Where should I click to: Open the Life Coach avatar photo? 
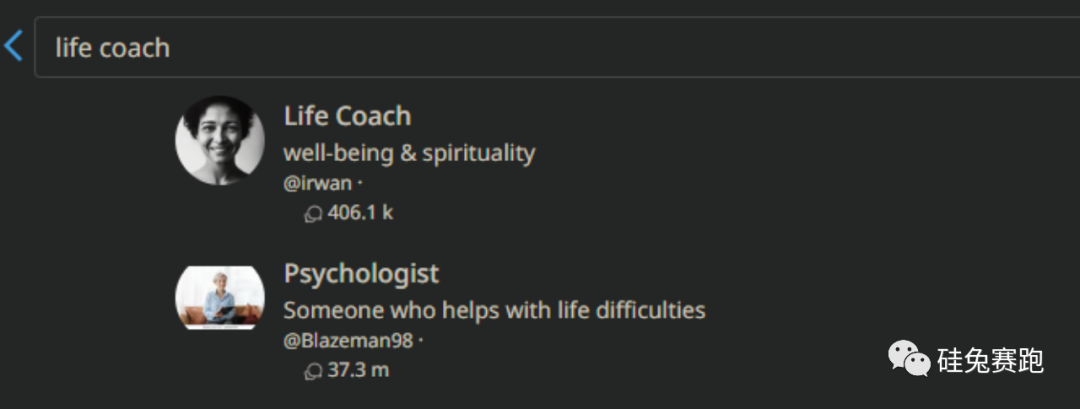[x=220, y=140]
